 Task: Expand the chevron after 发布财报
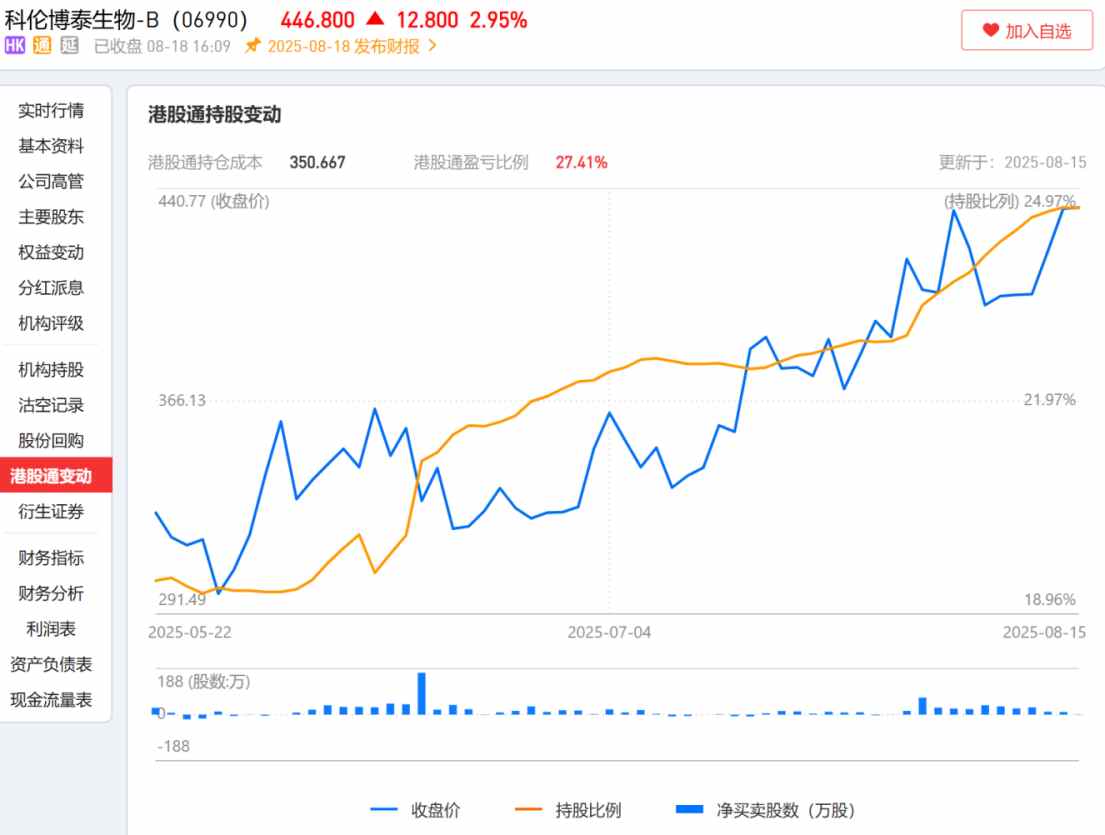click(432, 46)
